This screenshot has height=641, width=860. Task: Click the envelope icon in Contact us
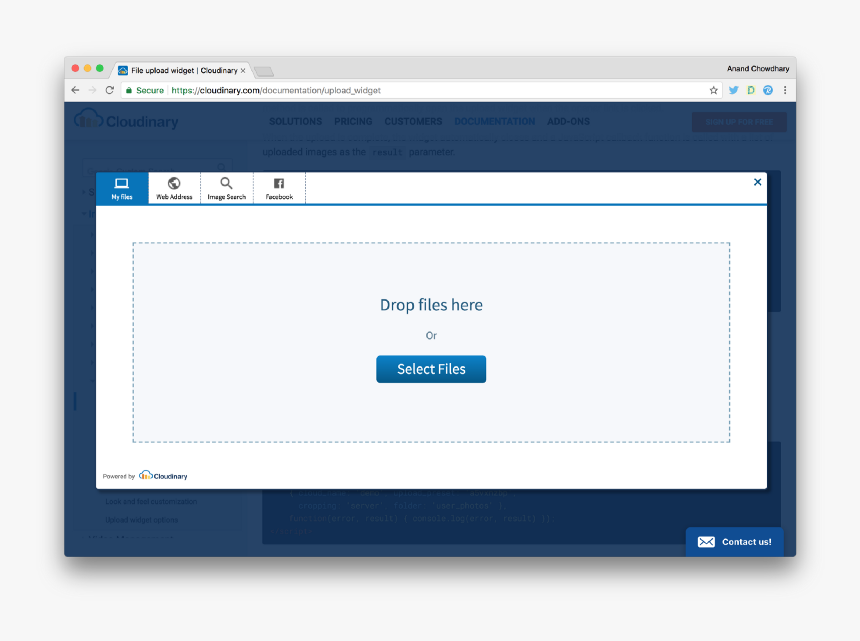point(706,542)
